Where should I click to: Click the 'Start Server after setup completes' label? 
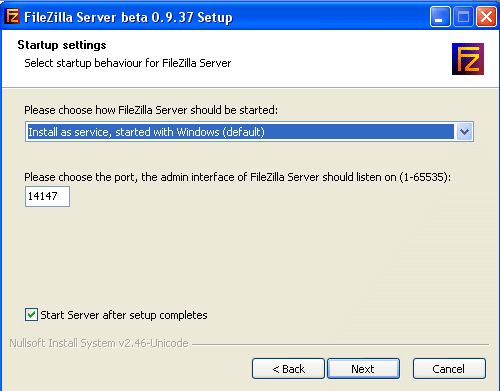click(x=124, y=315)
